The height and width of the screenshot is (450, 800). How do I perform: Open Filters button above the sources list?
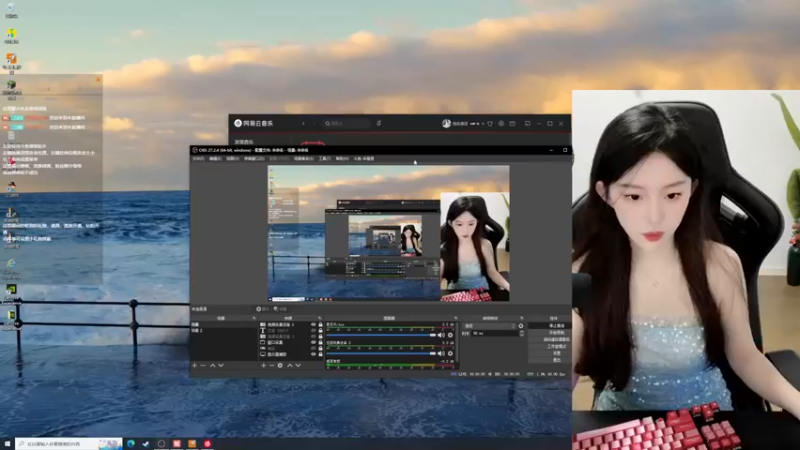pyautogui.click(x=281, y=309)
